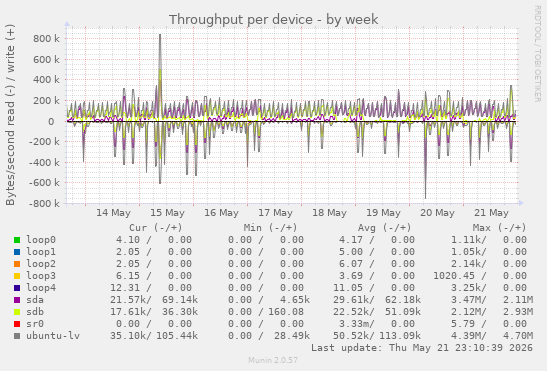Select the loop2 legend label
Image resolution: width=547 pixels, height=371 pixels.
(x=41, y=264)
